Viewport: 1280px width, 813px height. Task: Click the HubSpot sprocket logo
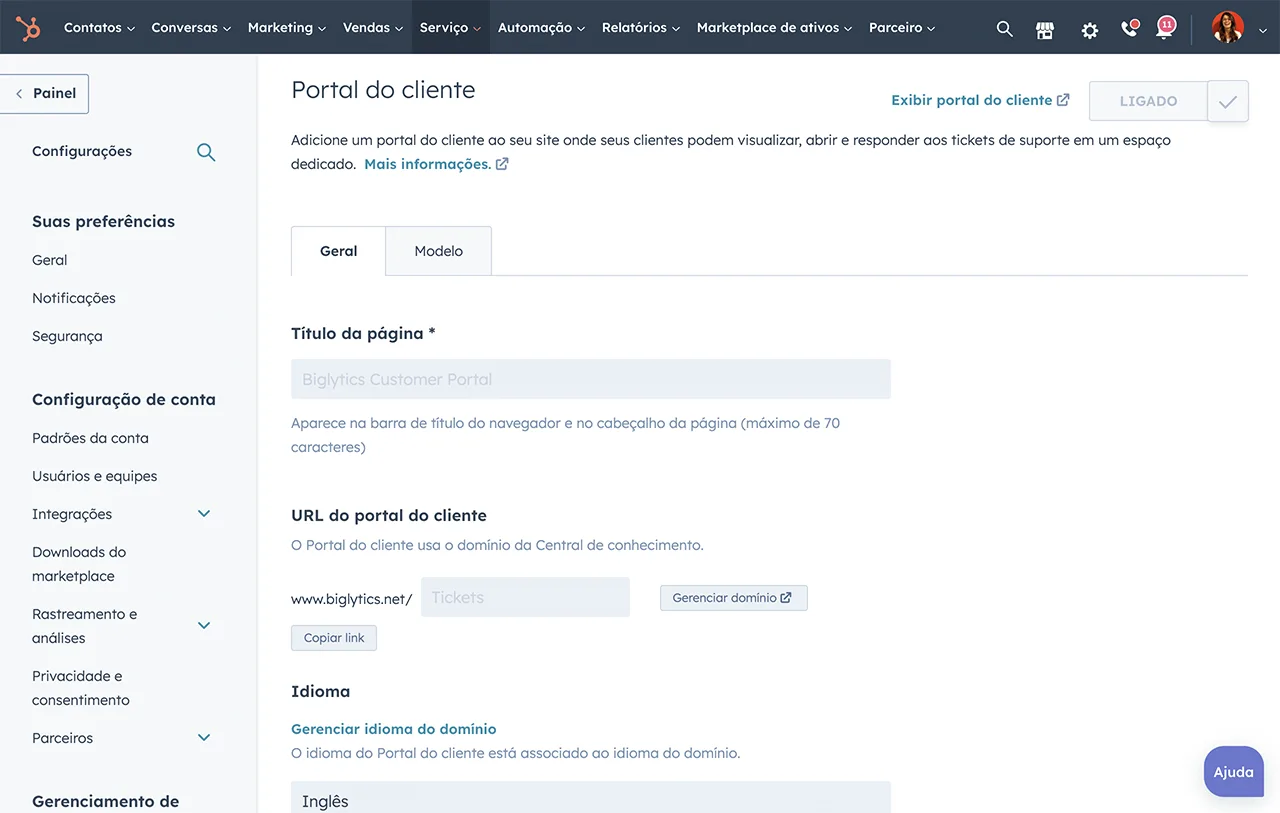tap(28, 28)
